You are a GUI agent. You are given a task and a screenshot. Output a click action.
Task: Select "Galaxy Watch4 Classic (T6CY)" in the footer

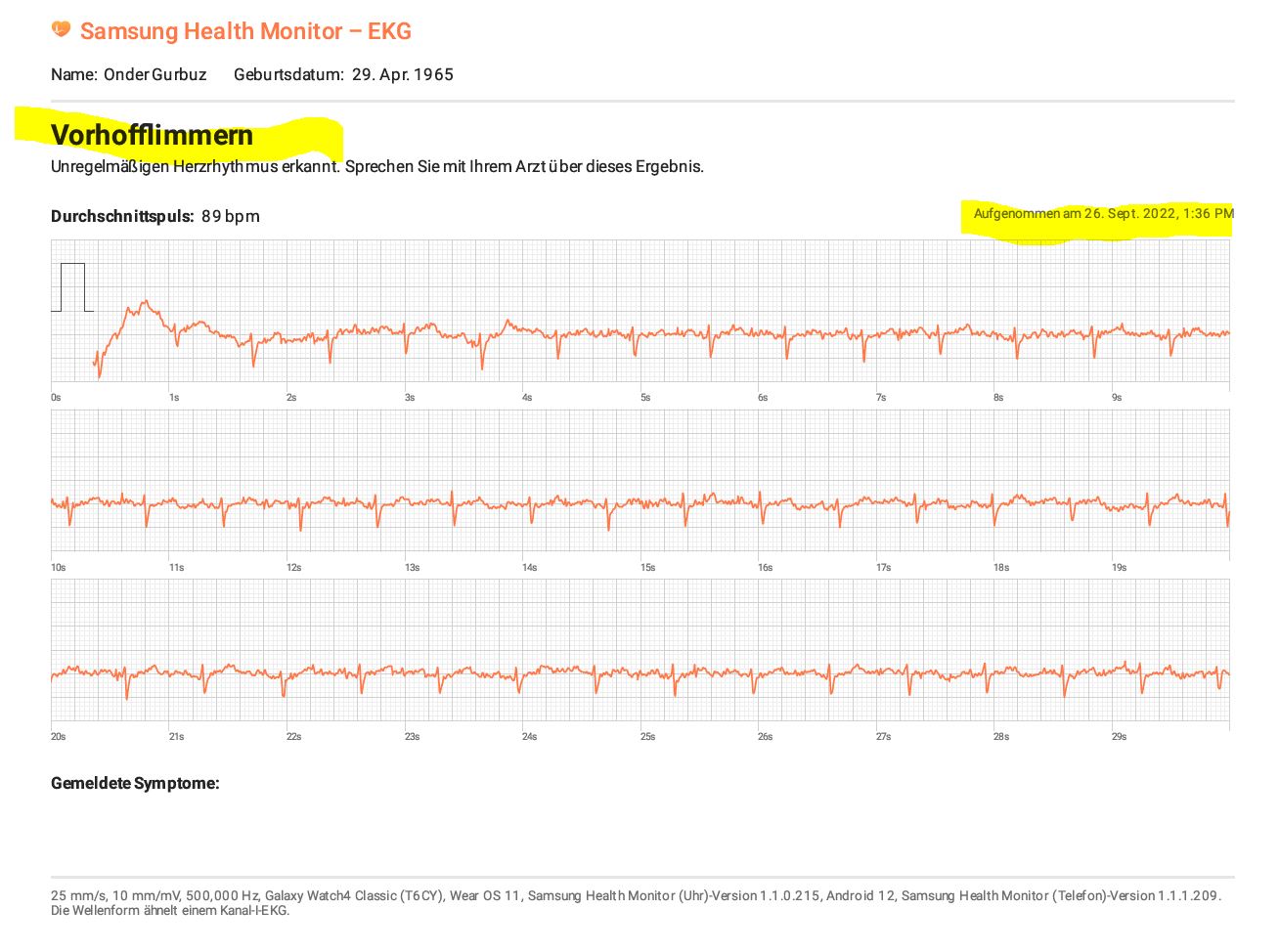(x=354, y=895)
